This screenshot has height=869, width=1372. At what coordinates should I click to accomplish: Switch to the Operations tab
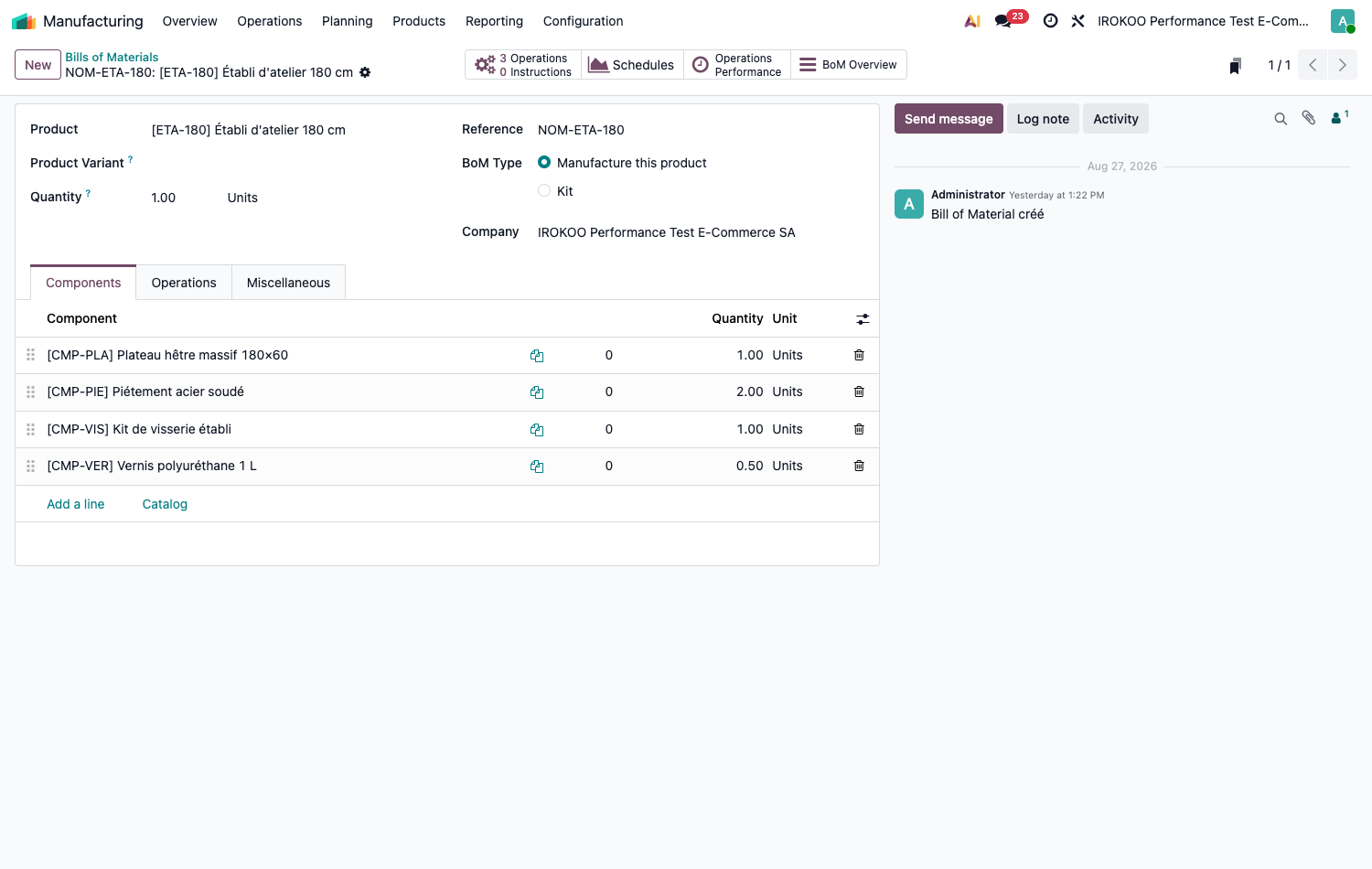184,283
